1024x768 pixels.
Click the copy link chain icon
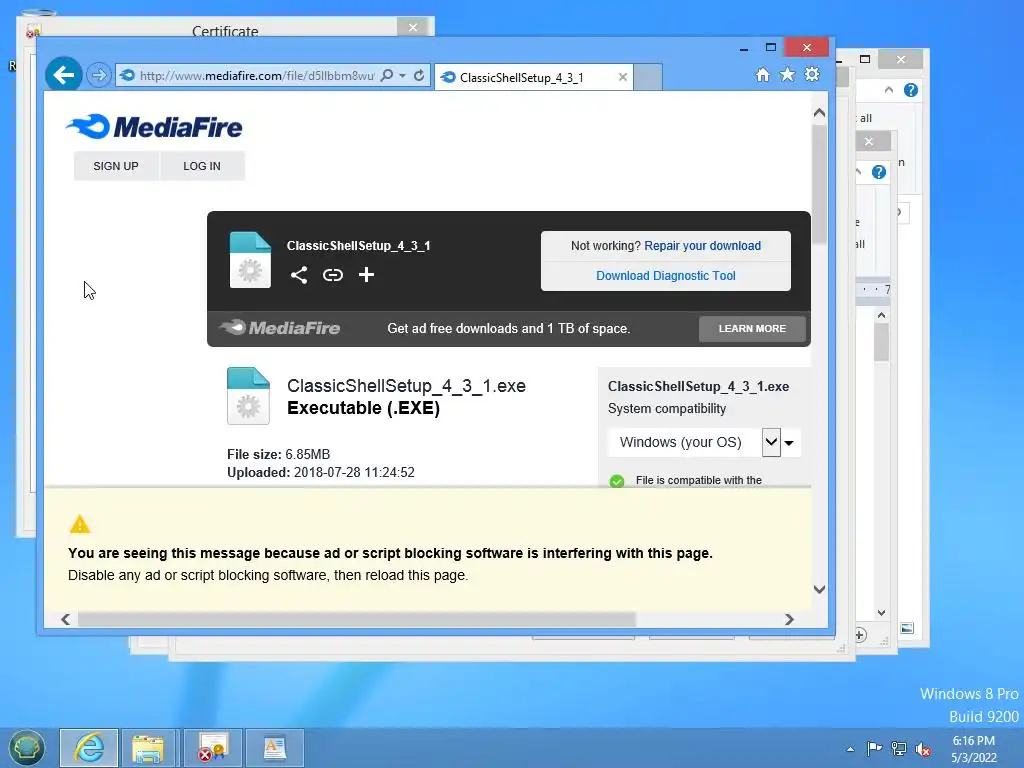(x=332, y=275)
